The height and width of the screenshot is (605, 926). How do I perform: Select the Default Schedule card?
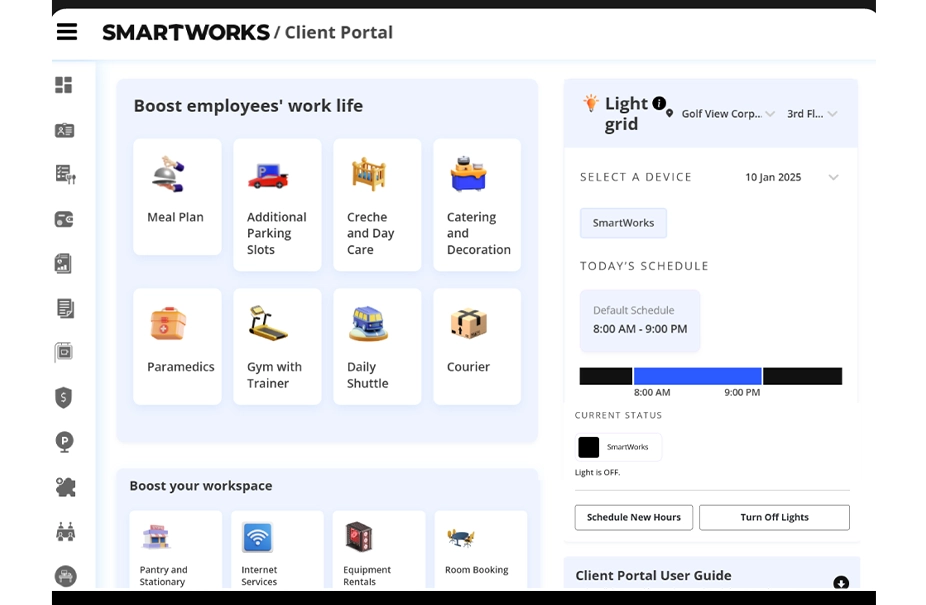click(640, 320)
